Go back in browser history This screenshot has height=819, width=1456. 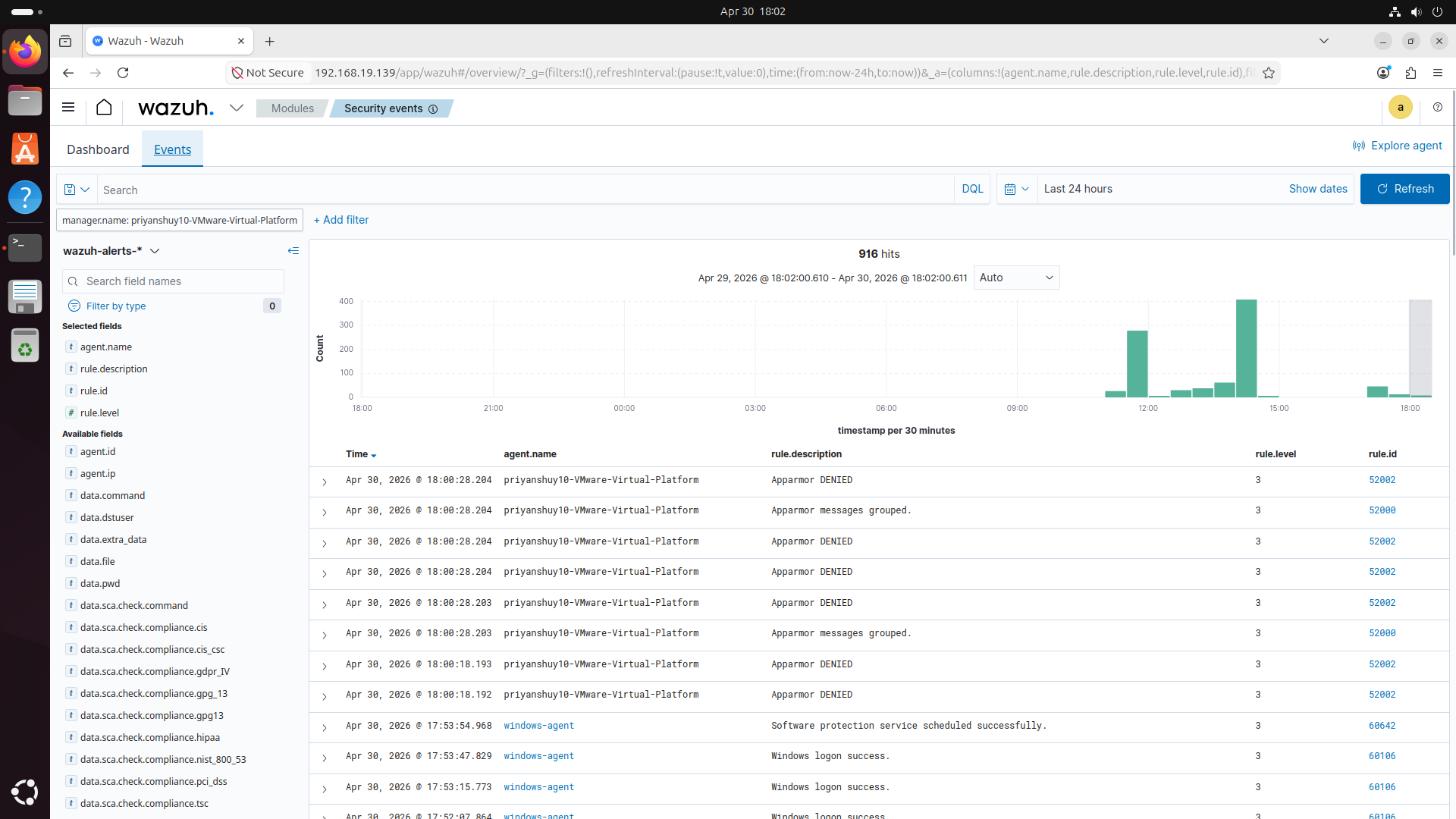tap(68, 73)
